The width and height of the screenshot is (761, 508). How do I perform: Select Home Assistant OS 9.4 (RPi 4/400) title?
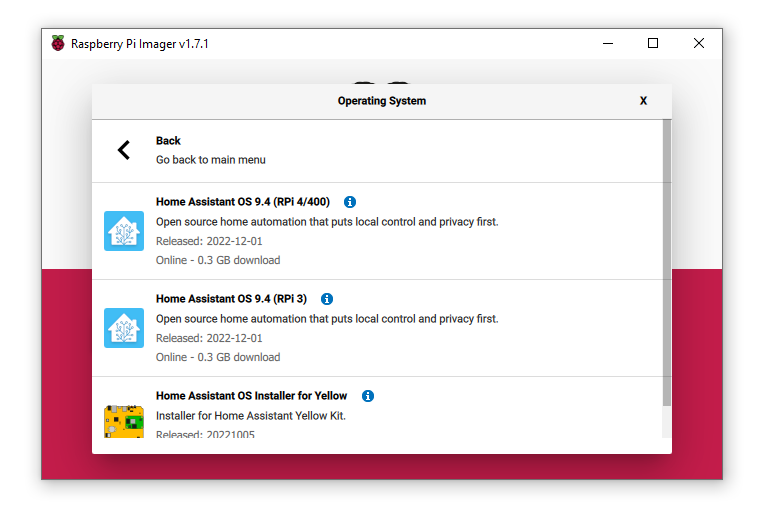(x=243, y=202)
